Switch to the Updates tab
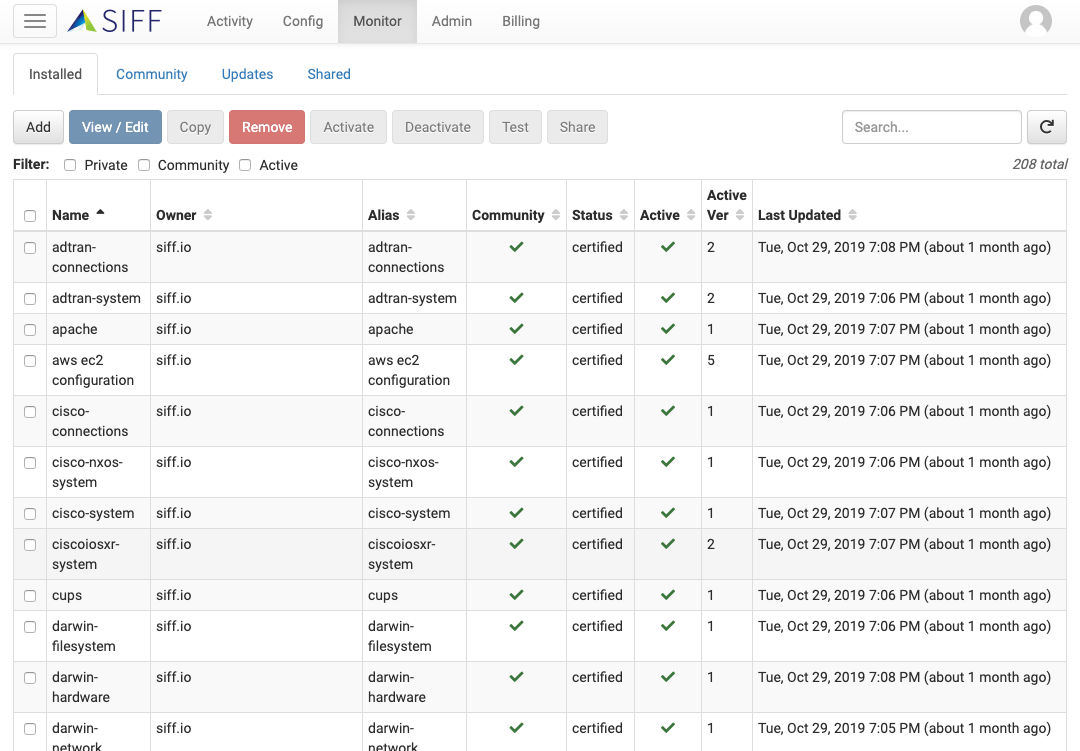1080x751 pixels. coord(247,74)
